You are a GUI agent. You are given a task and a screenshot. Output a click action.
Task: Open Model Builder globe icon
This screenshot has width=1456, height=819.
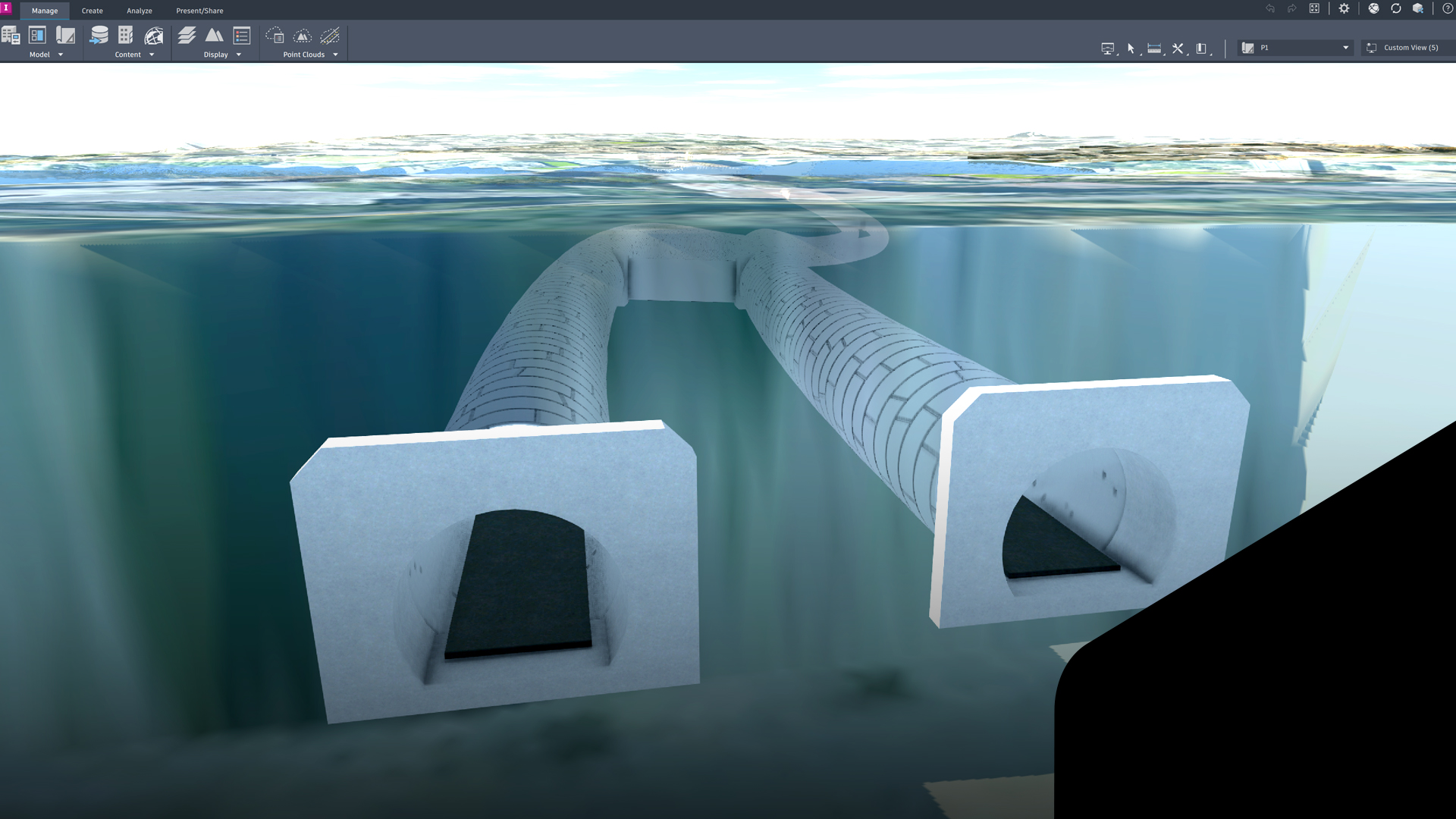coord(154,36)
